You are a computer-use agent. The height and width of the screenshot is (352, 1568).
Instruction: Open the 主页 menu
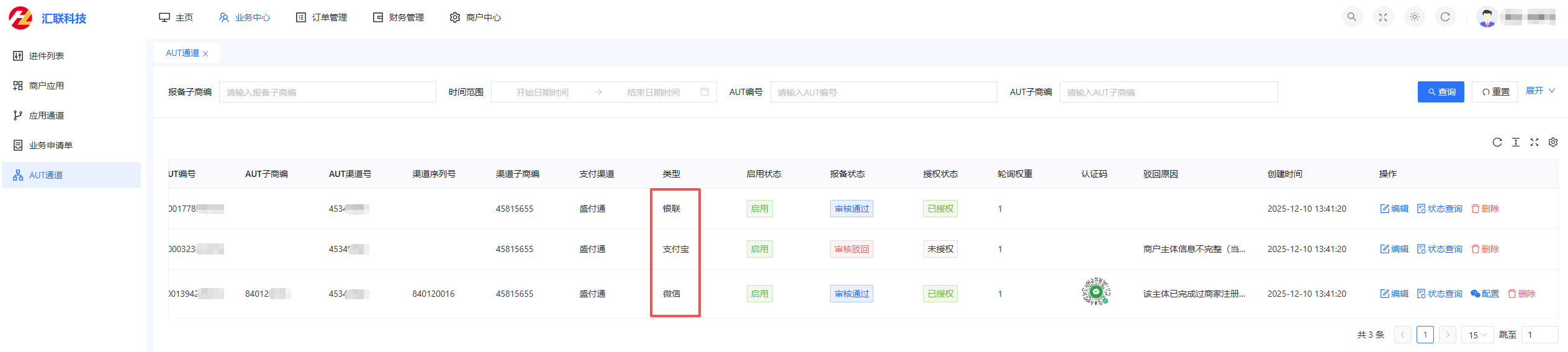tap(176, 17)
